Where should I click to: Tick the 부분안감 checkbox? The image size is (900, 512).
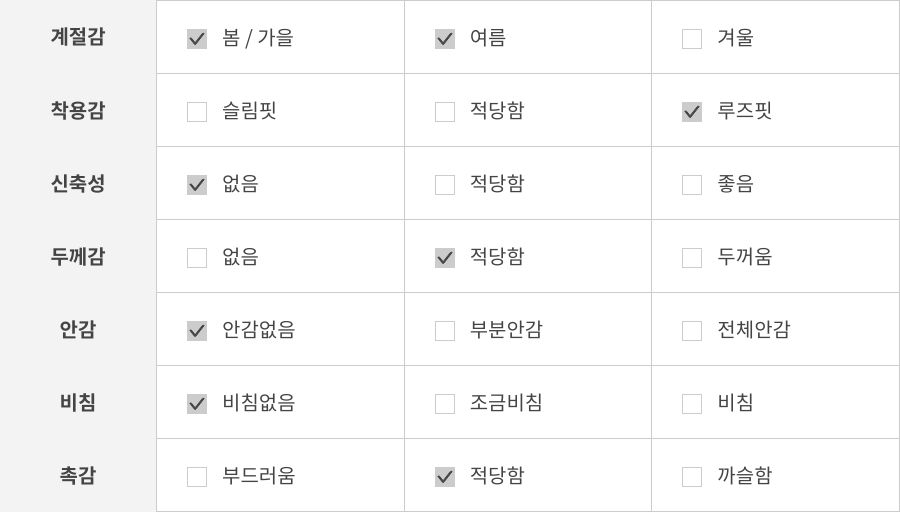click(445, 331)
